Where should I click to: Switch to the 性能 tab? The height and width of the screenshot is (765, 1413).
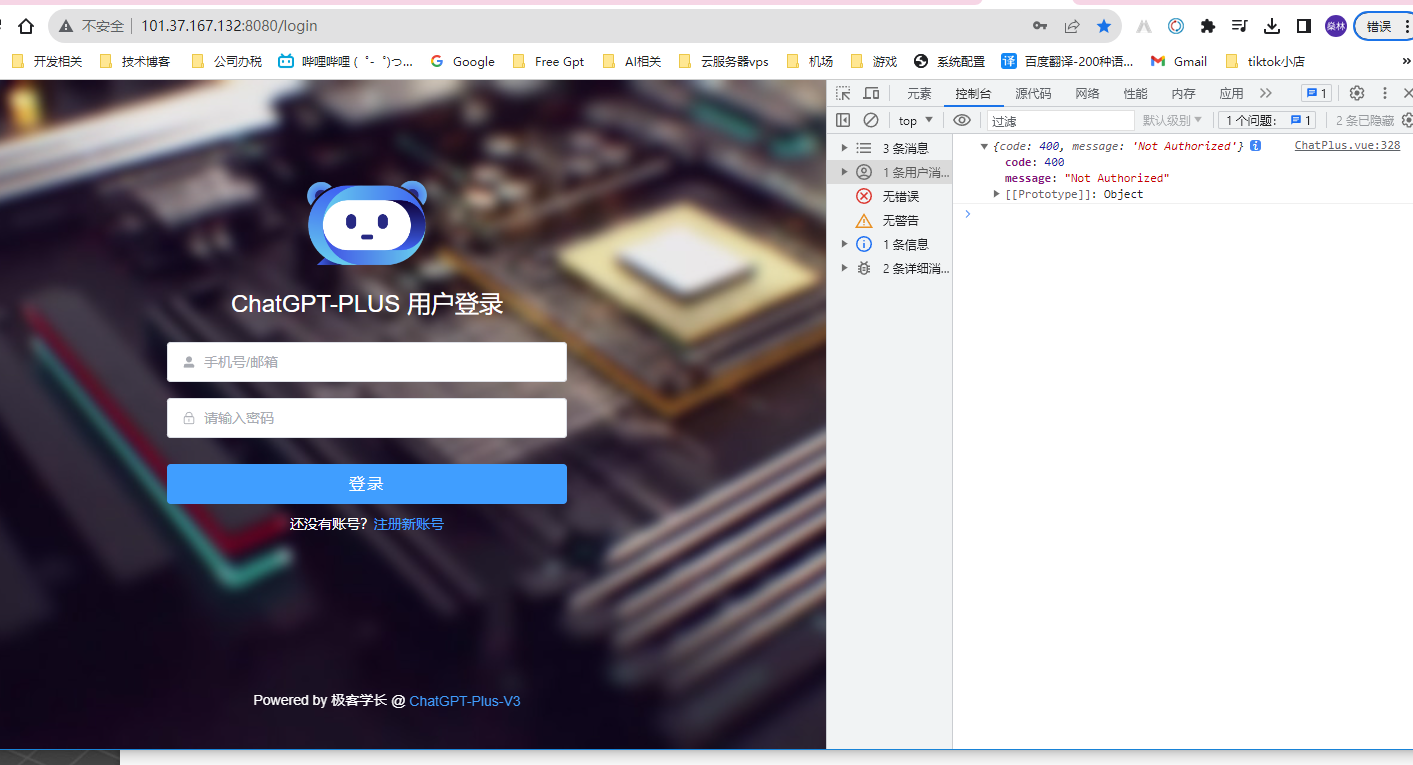point(1135,93)
